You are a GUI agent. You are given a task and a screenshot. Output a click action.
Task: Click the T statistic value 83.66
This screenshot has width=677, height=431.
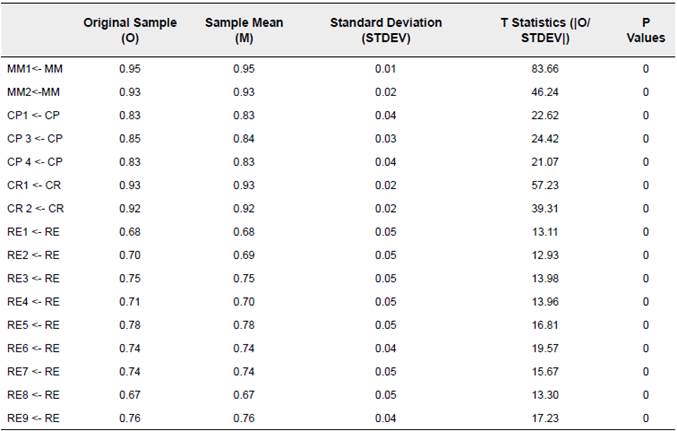pos(546,68)
